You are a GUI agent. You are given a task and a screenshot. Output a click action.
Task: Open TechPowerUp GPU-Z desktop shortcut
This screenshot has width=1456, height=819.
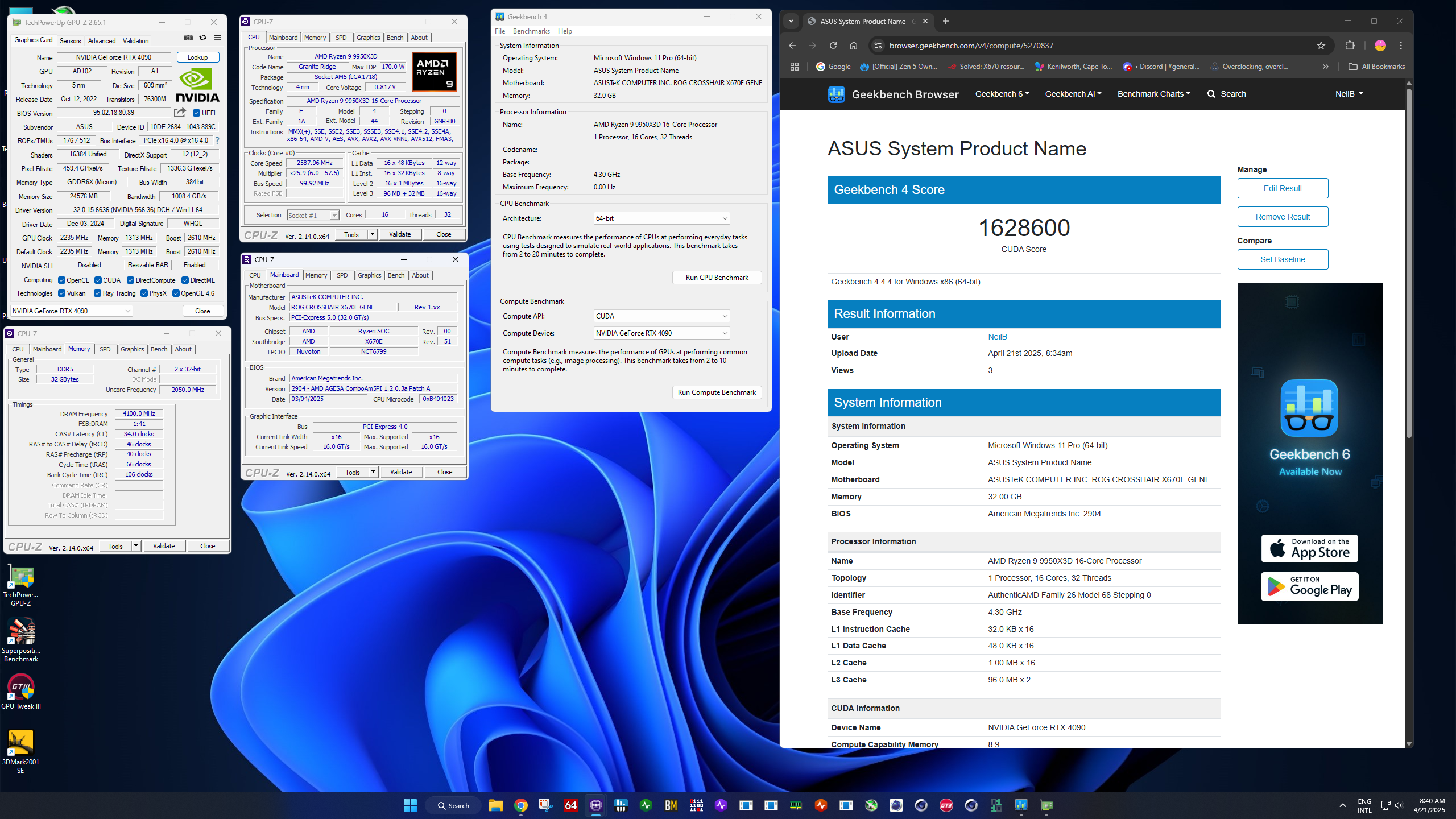21,586
